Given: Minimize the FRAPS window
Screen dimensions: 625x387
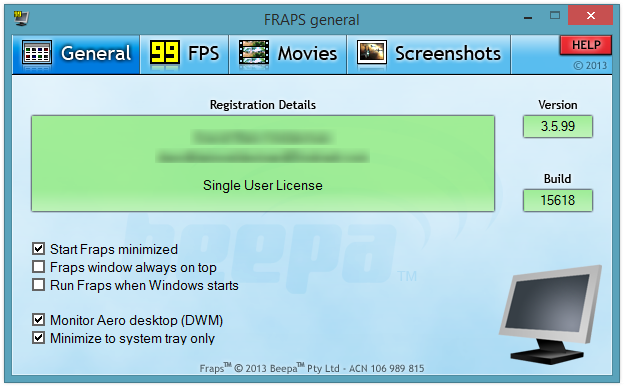Looking at the screenshot, I should pos(528,18).
